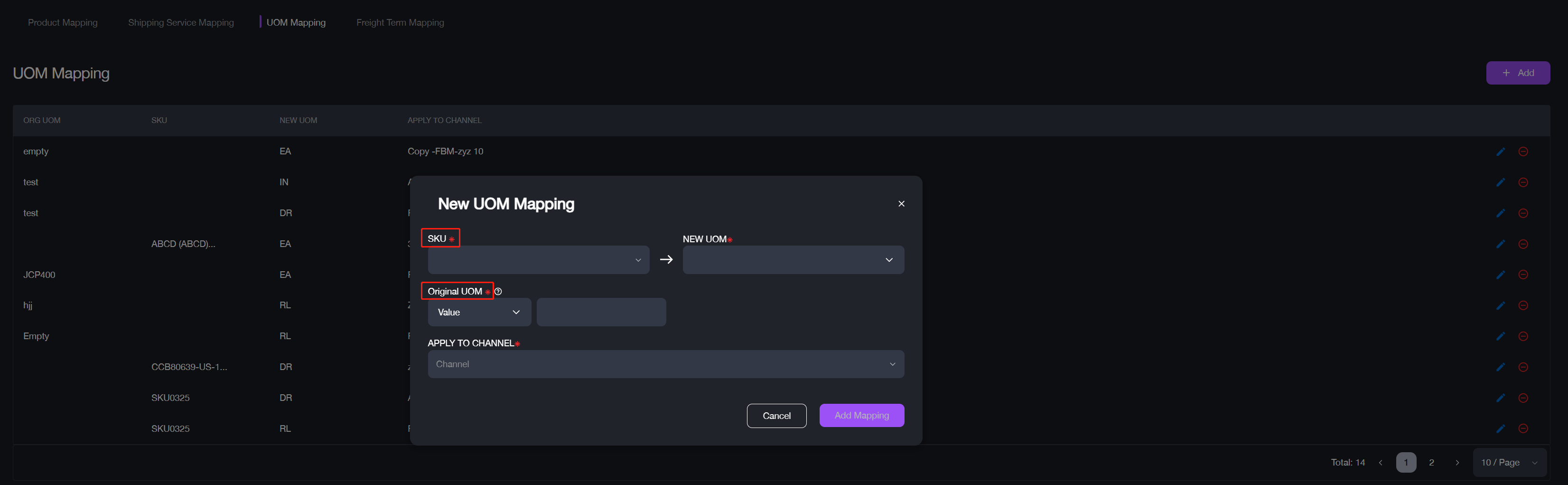The image size is (1568, 485).
Task: Open the Apply to Channel dropdown
Action: tap(665, 364)
